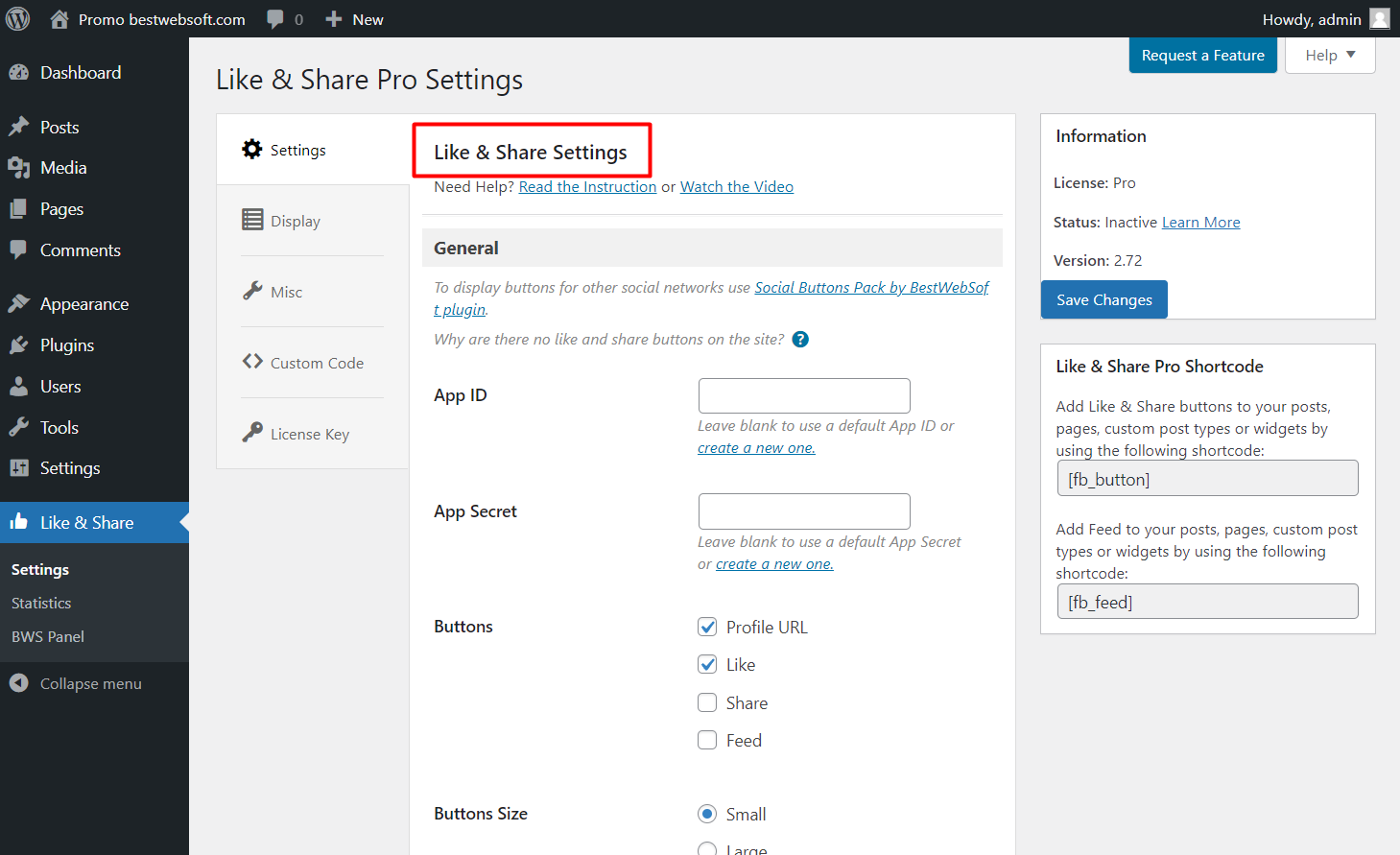Image resolution: width=1400 pixels, height=855 pixels.
Task: Focus the App ID input field
Action: point(804,395)
